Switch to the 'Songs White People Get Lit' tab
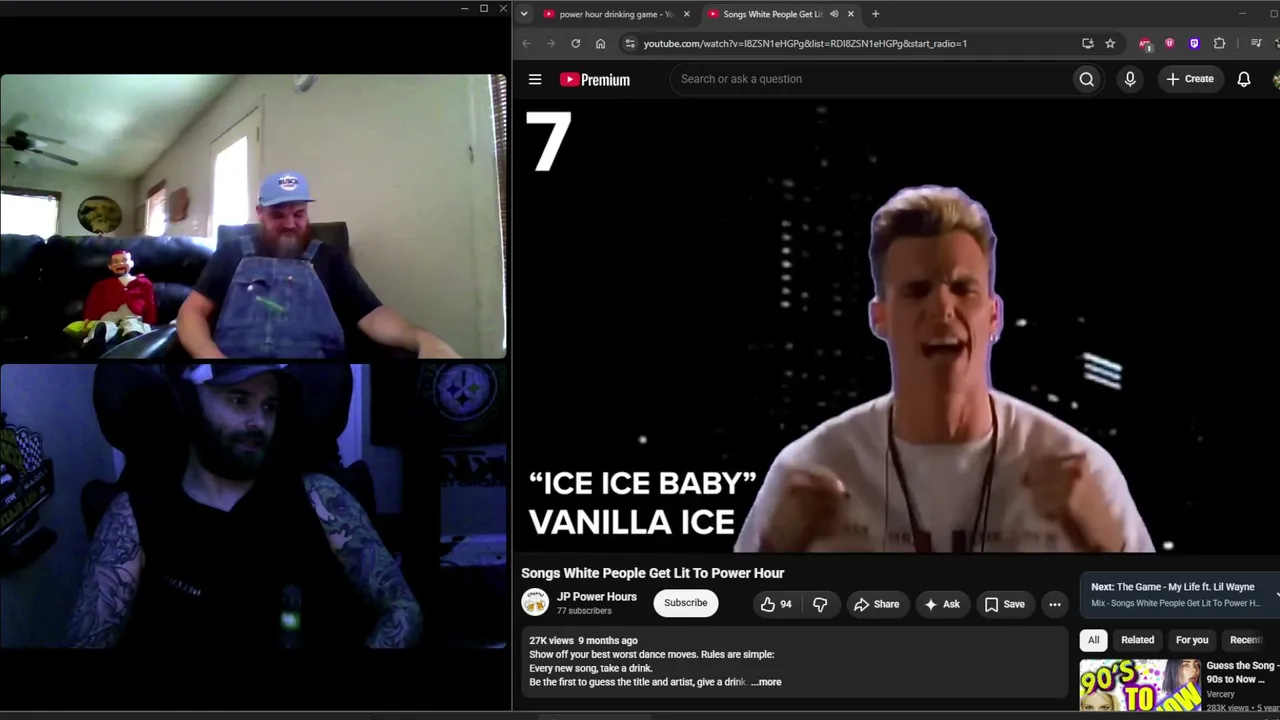1280x720 pixels. 780,14
